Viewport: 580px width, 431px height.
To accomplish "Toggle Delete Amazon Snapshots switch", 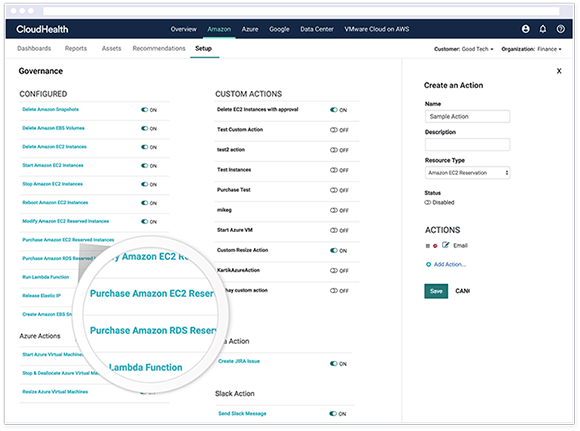I will [x=144, y=110].
